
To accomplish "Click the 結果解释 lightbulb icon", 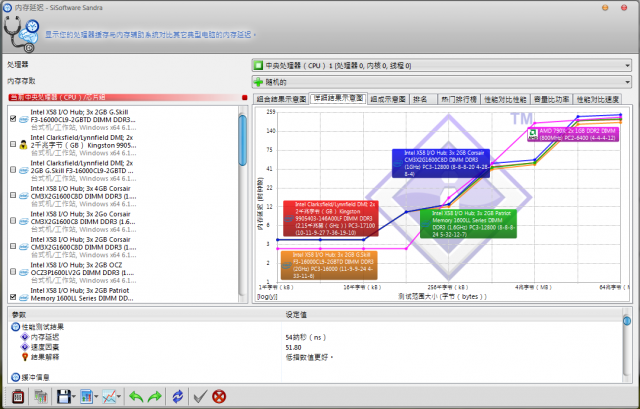I will coord(25,357).
